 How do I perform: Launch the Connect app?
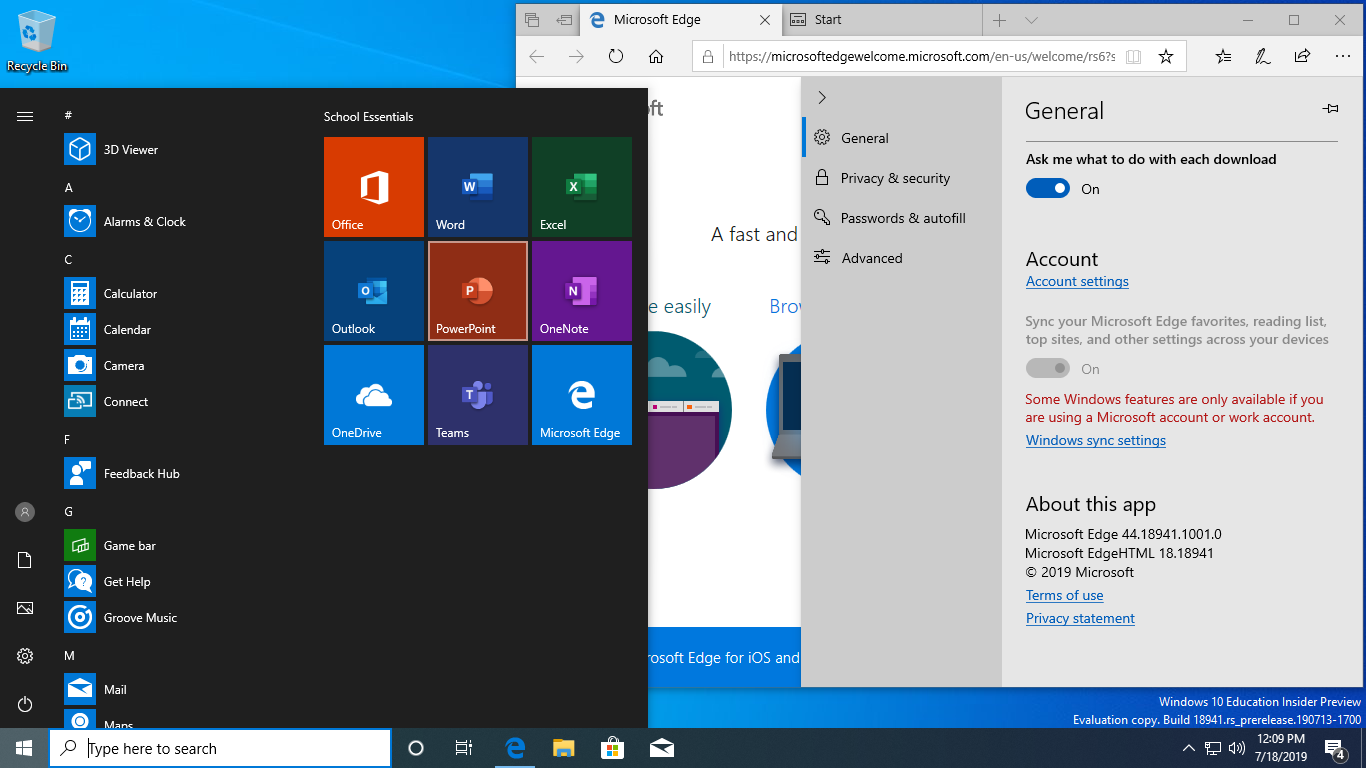[x=180, y=402]
